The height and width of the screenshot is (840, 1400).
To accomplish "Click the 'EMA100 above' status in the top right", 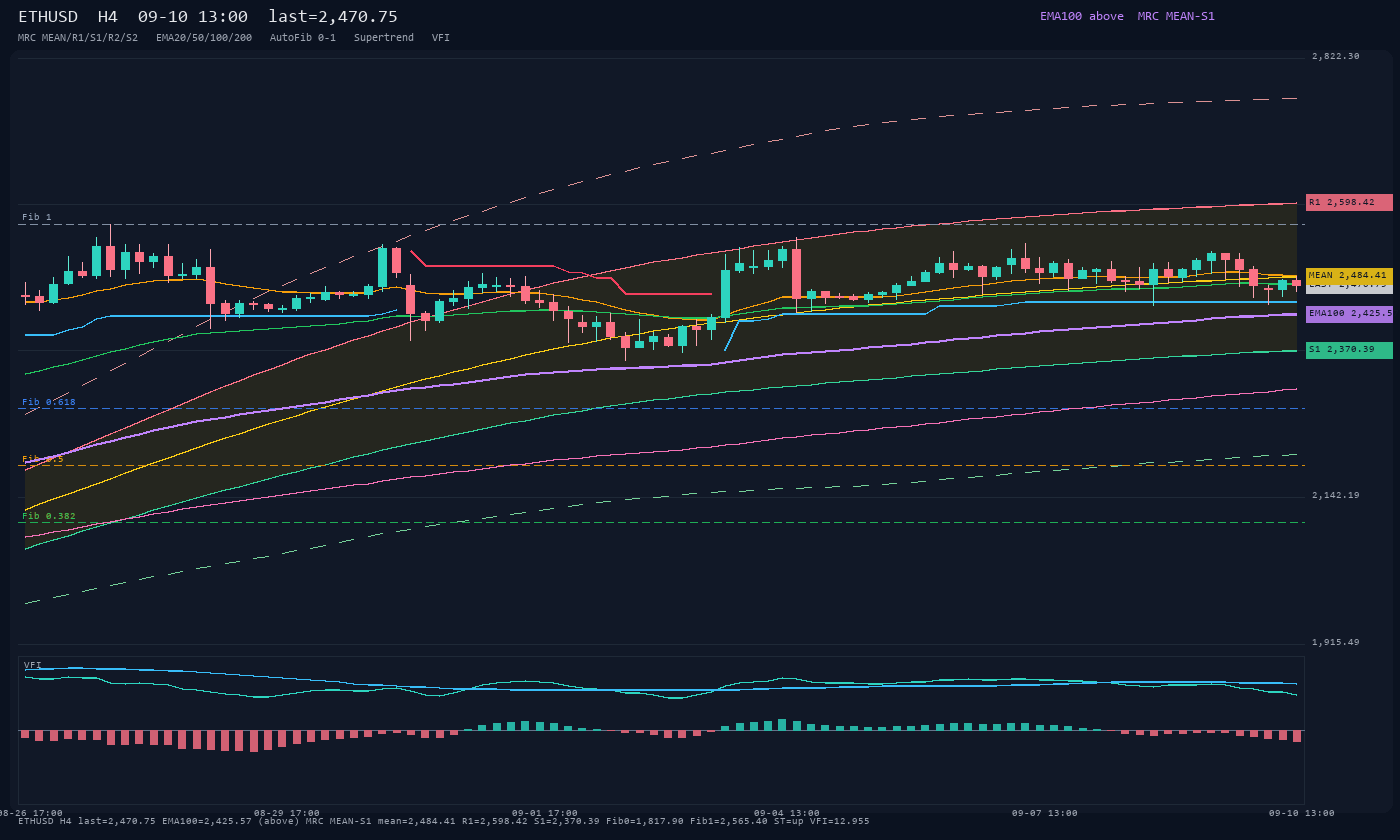I will (x=1082, y=16).
